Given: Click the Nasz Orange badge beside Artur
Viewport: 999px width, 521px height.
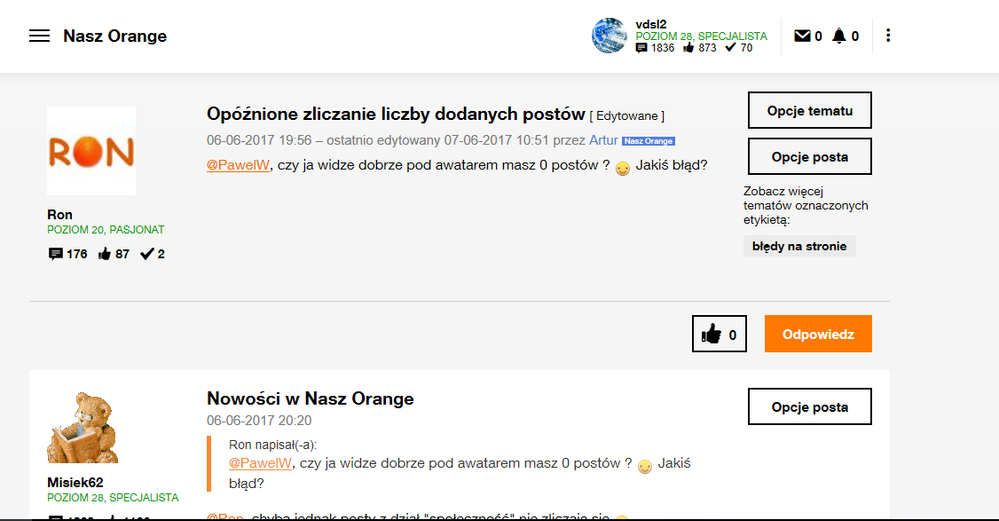Looking at the screenshot, I should click(x=649, y=141).
